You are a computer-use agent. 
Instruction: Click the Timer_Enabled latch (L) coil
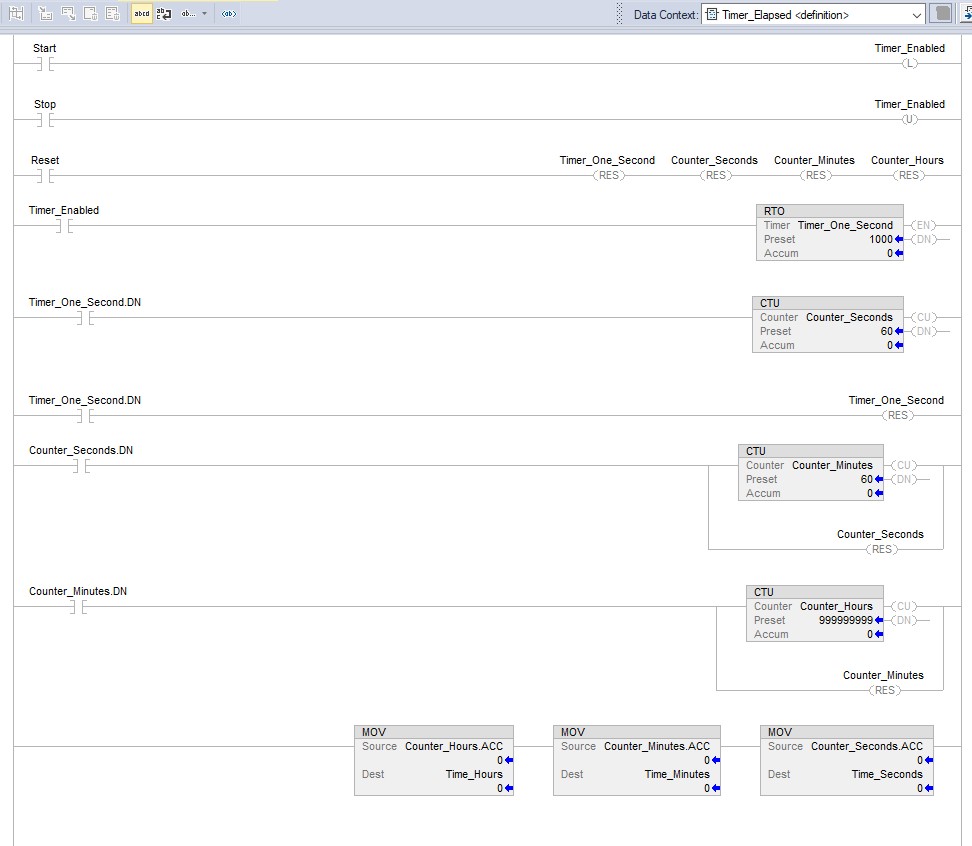click(908, 64)
